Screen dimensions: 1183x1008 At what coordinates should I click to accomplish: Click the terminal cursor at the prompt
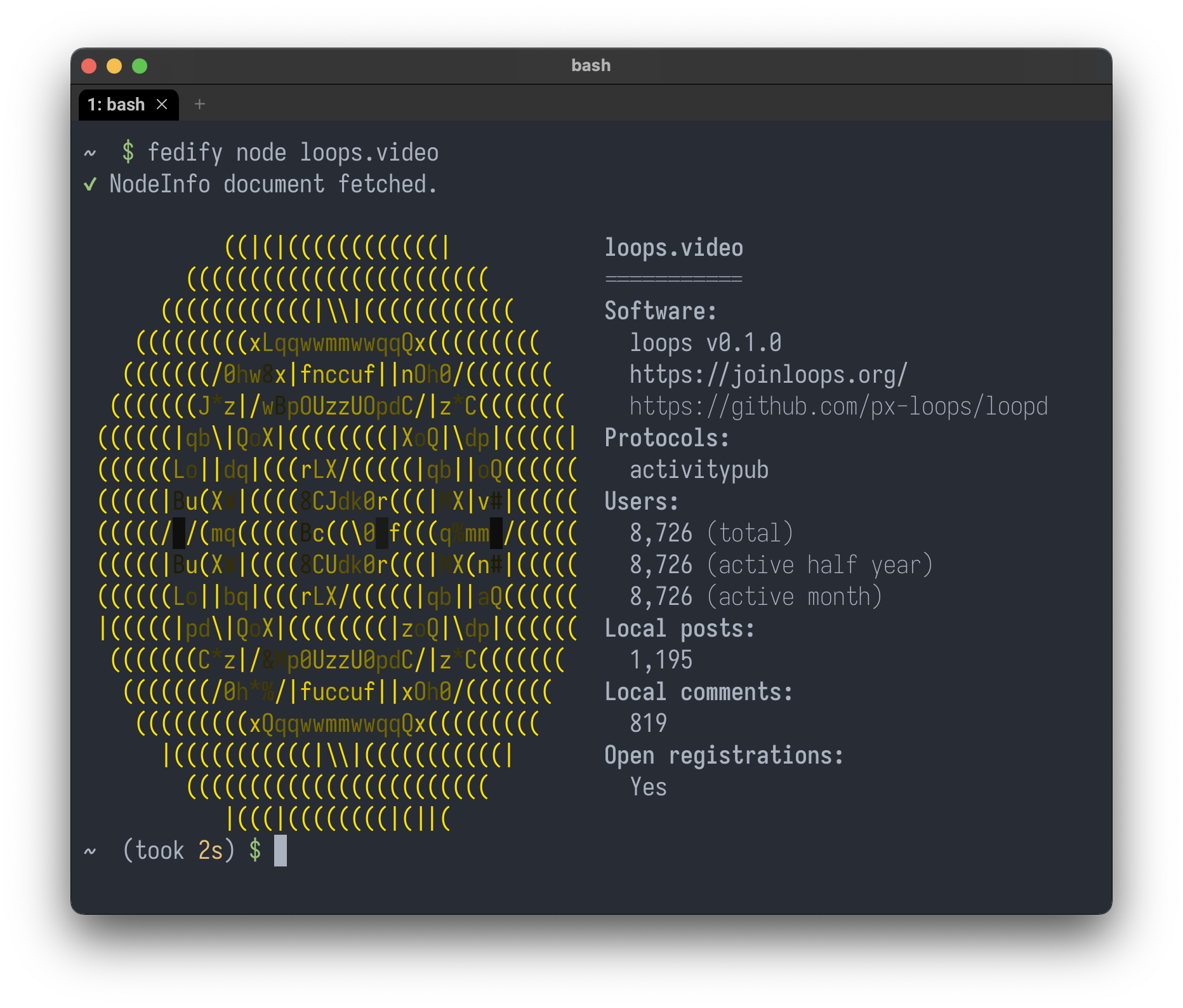[x=281, y=851]
